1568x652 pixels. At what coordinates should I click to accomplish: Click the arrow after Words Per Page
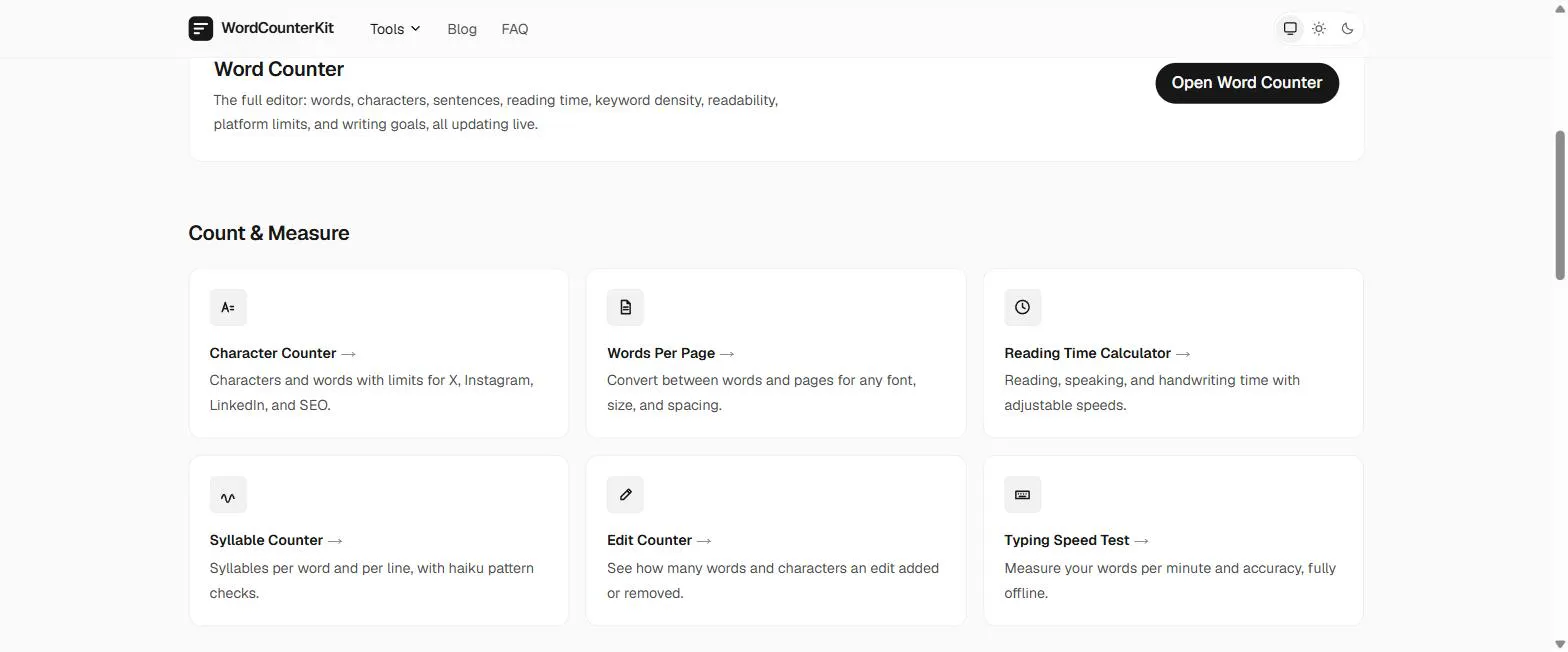pyautogui.click(x=727, y=354)
